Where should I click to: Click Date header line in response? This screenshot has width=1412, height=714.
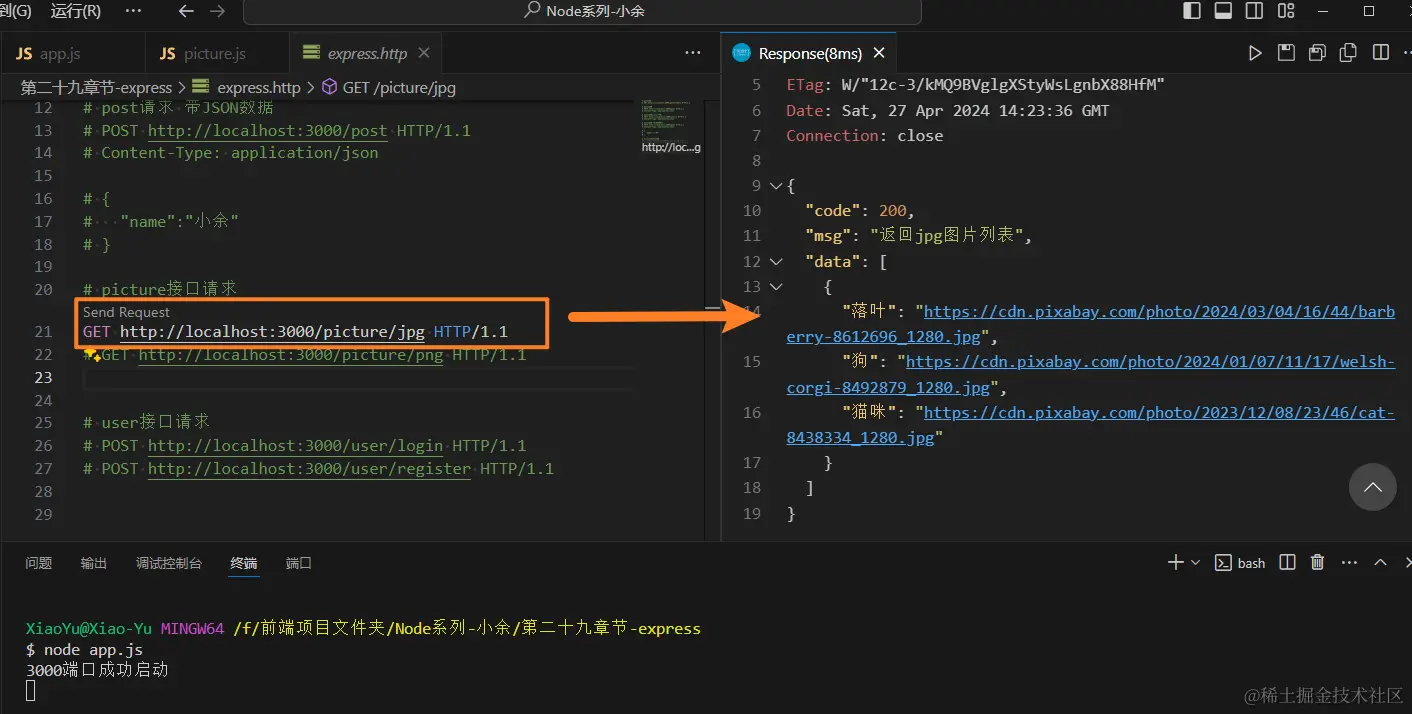(x=947, y=110)
